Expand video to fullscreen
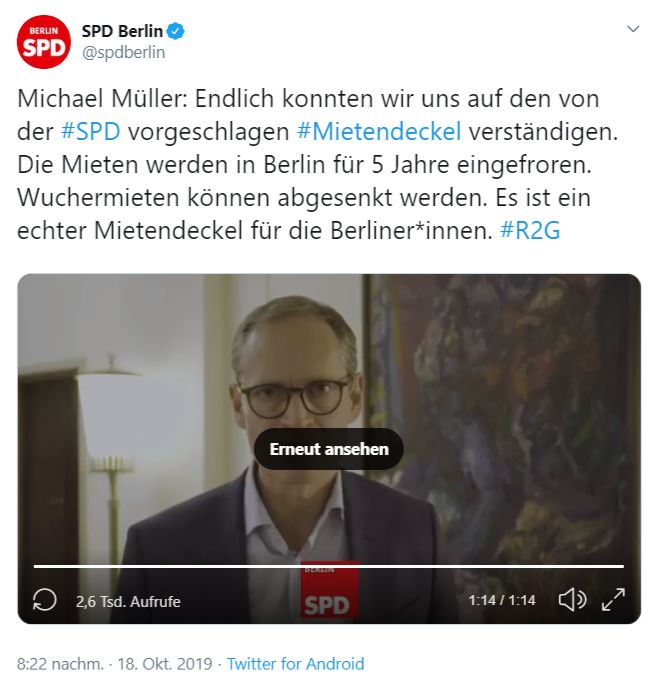 point(613,600)
